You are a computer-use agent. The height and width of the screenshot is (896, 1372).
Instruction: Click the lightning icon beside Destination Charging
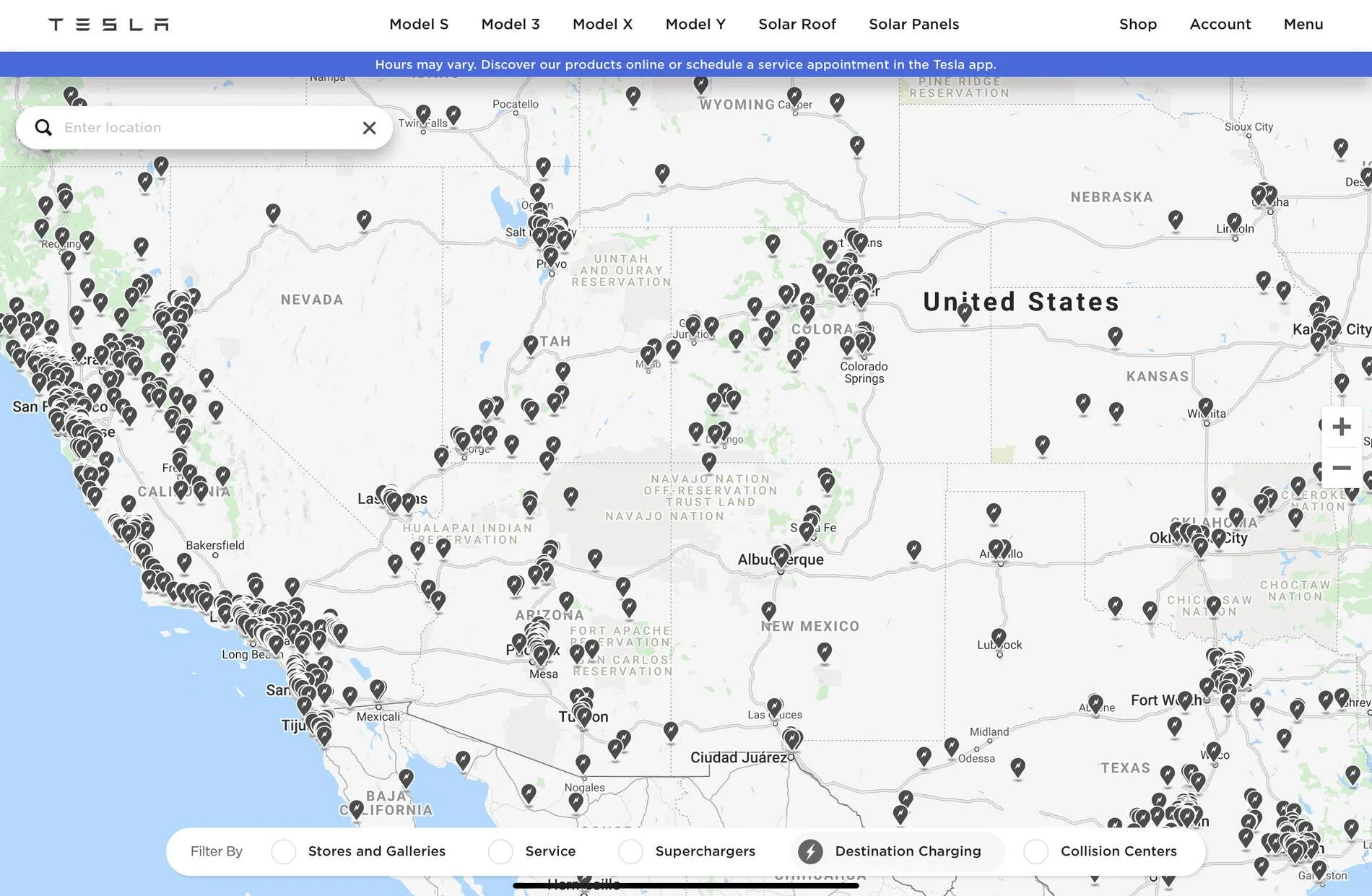coord(810,852)
